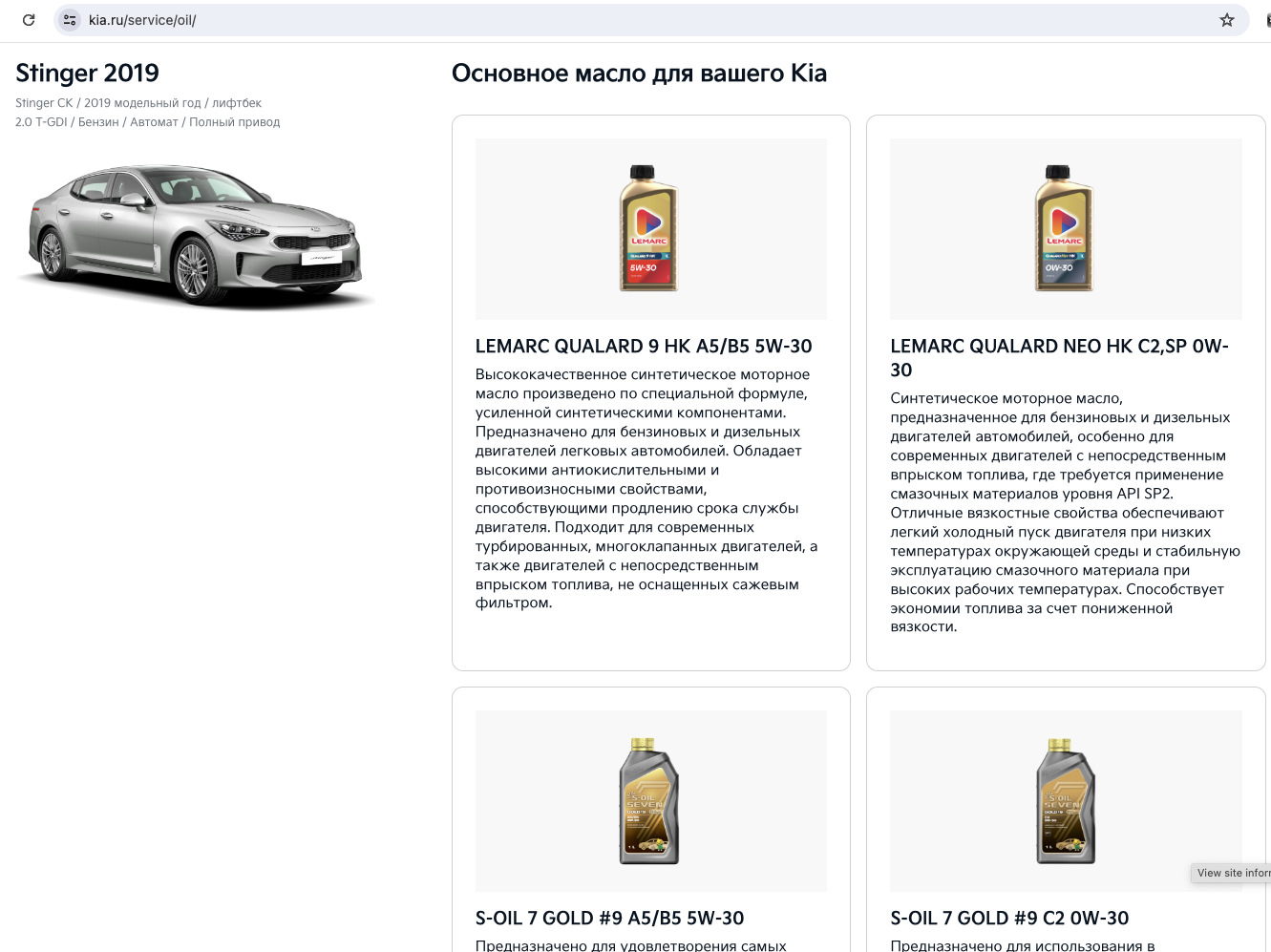Click the S-OIL SEVEN GOLD 5W-30 bottle image
Image resolution: width=1271 pixels, height=952 pixels.
click(x=650, y=800)
